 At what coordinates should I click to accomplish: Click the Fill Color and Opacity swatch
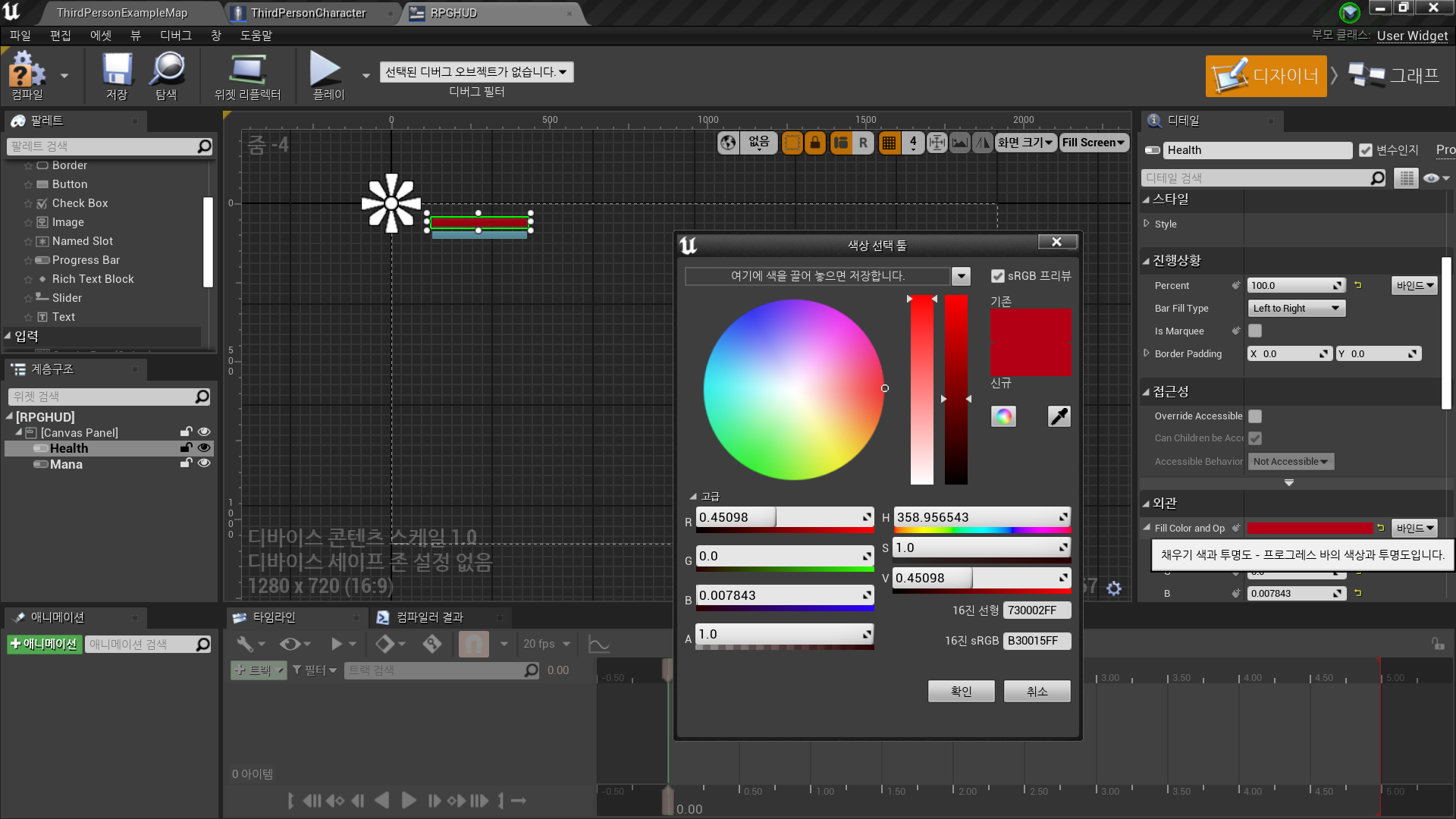1310,529
